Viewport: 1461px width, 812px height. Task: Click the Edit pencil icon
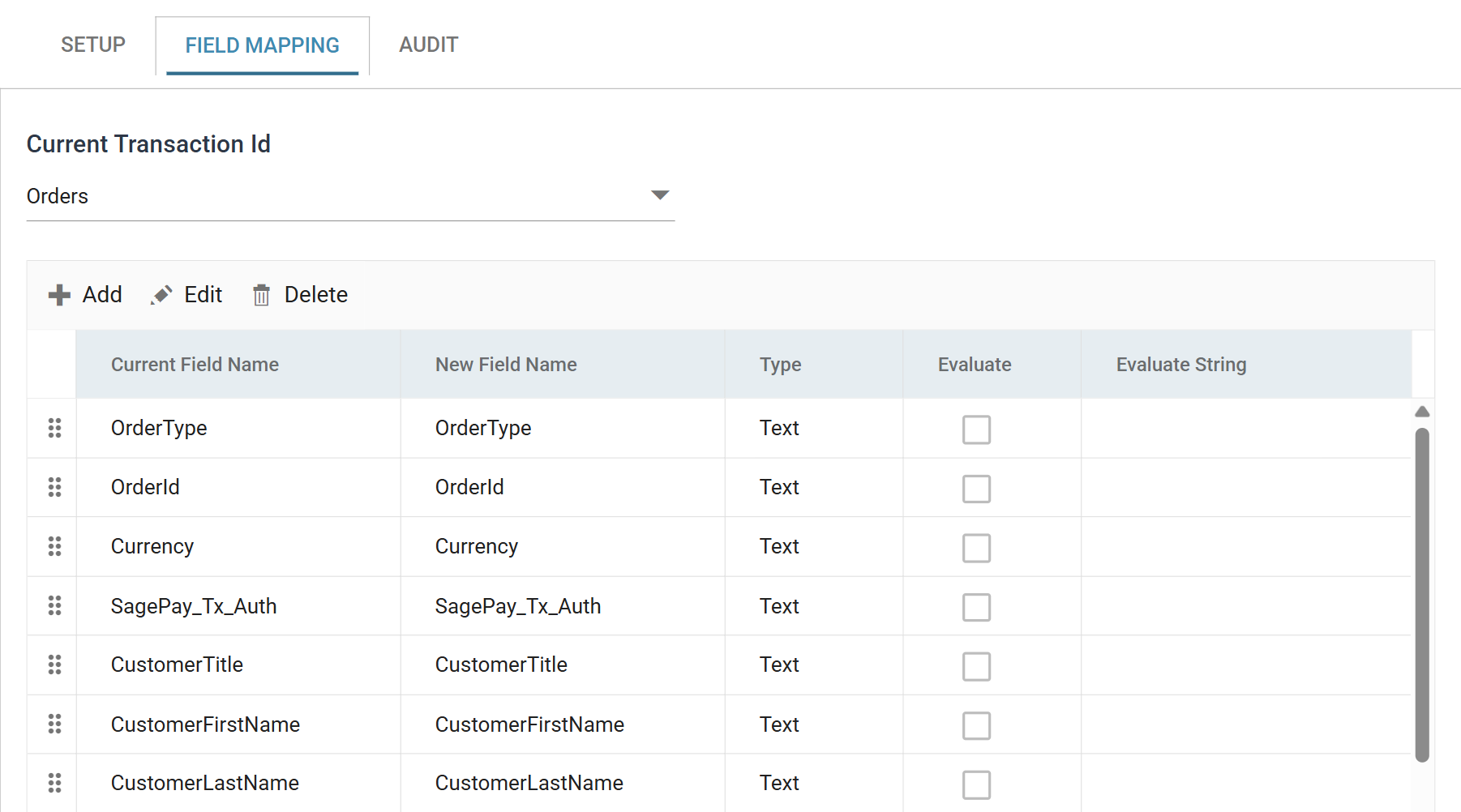point(161,295)
